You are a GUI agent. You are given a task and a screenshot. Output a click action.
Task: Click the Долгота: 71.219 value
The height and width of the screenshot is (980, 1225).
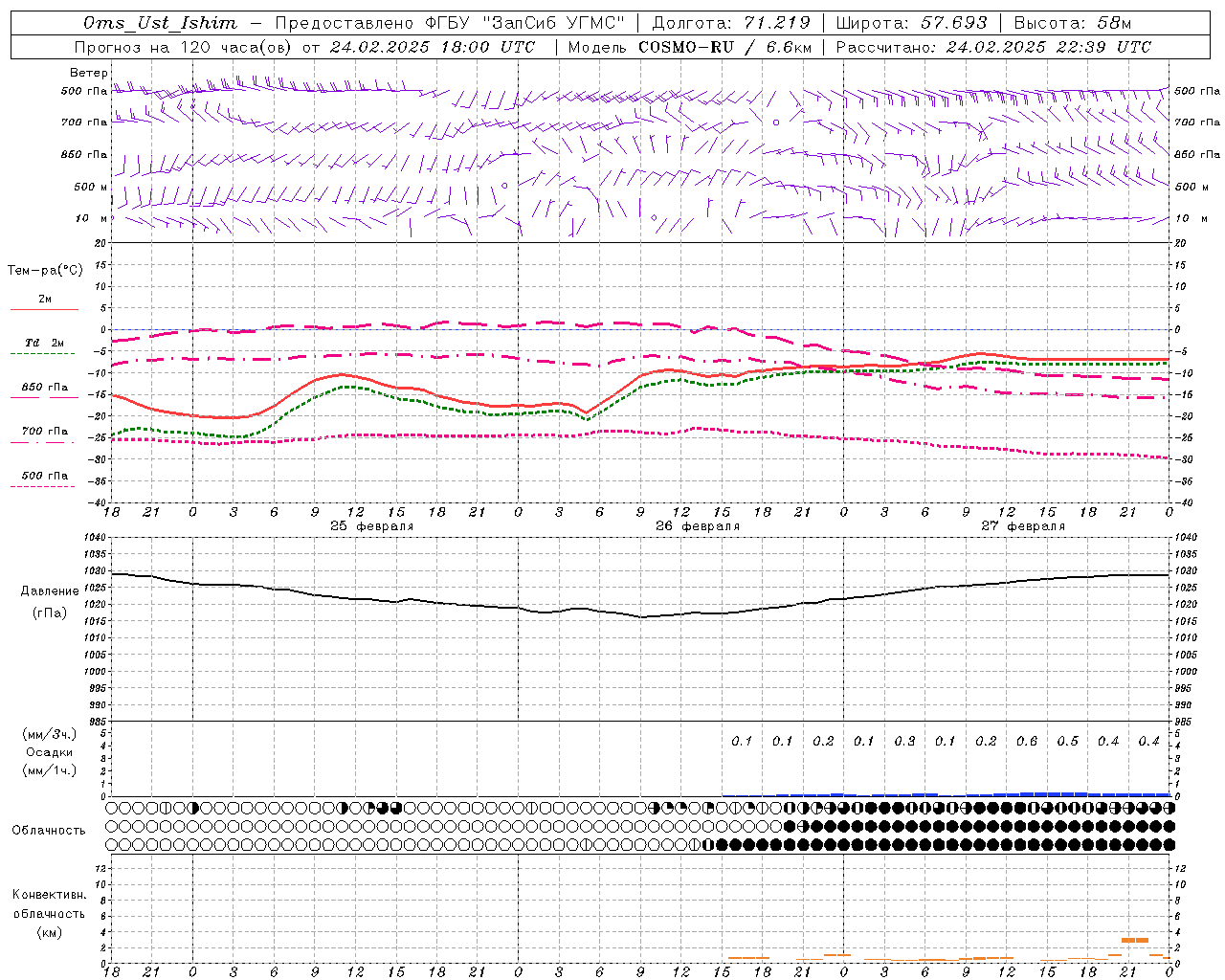pos(731,23)
